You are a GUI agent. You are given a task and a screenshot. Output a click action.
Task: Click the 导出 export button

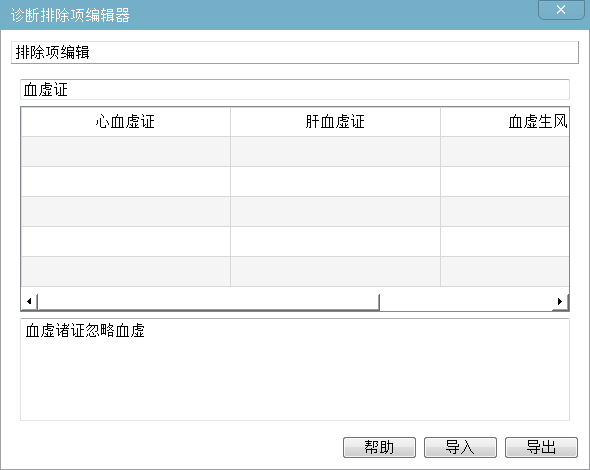541,447
